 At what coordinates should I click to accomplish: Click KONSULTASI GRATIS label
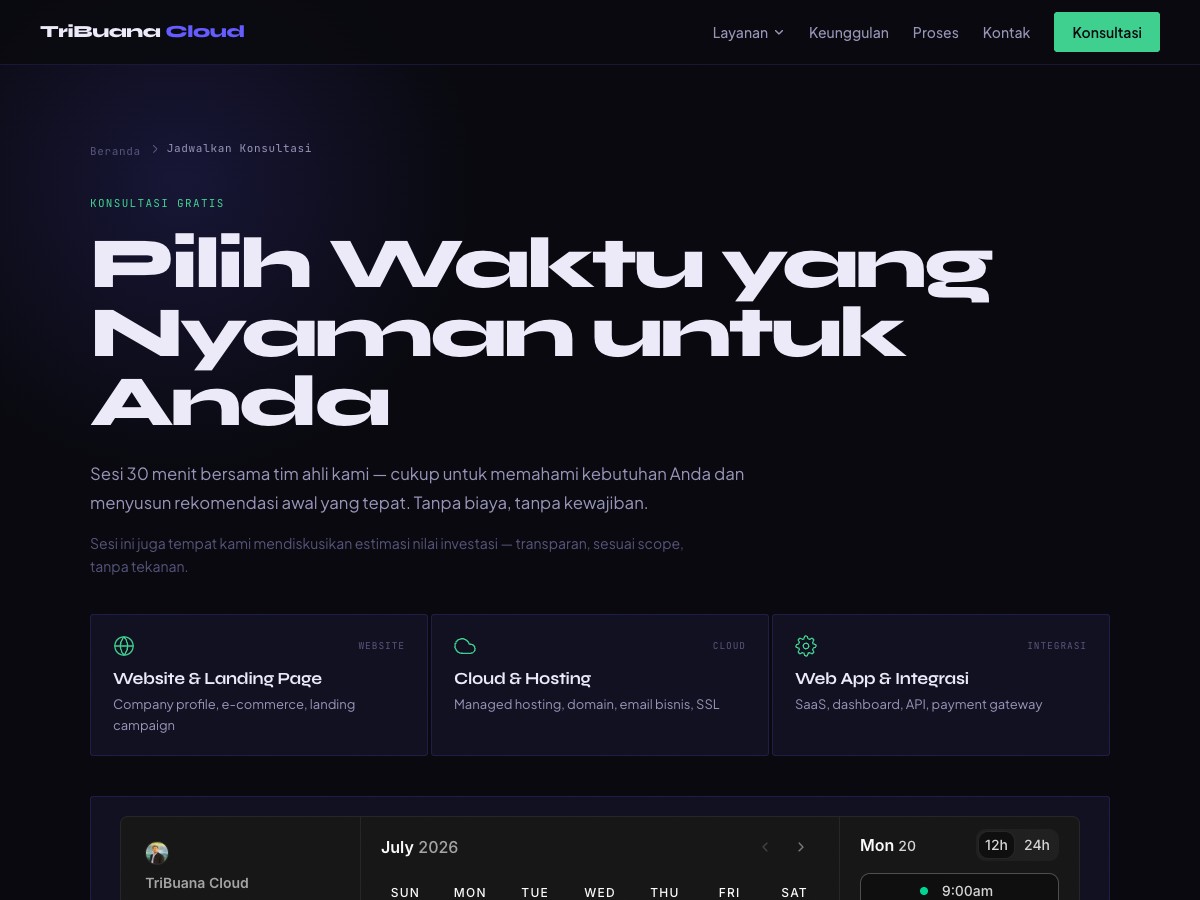pos(157,203)
